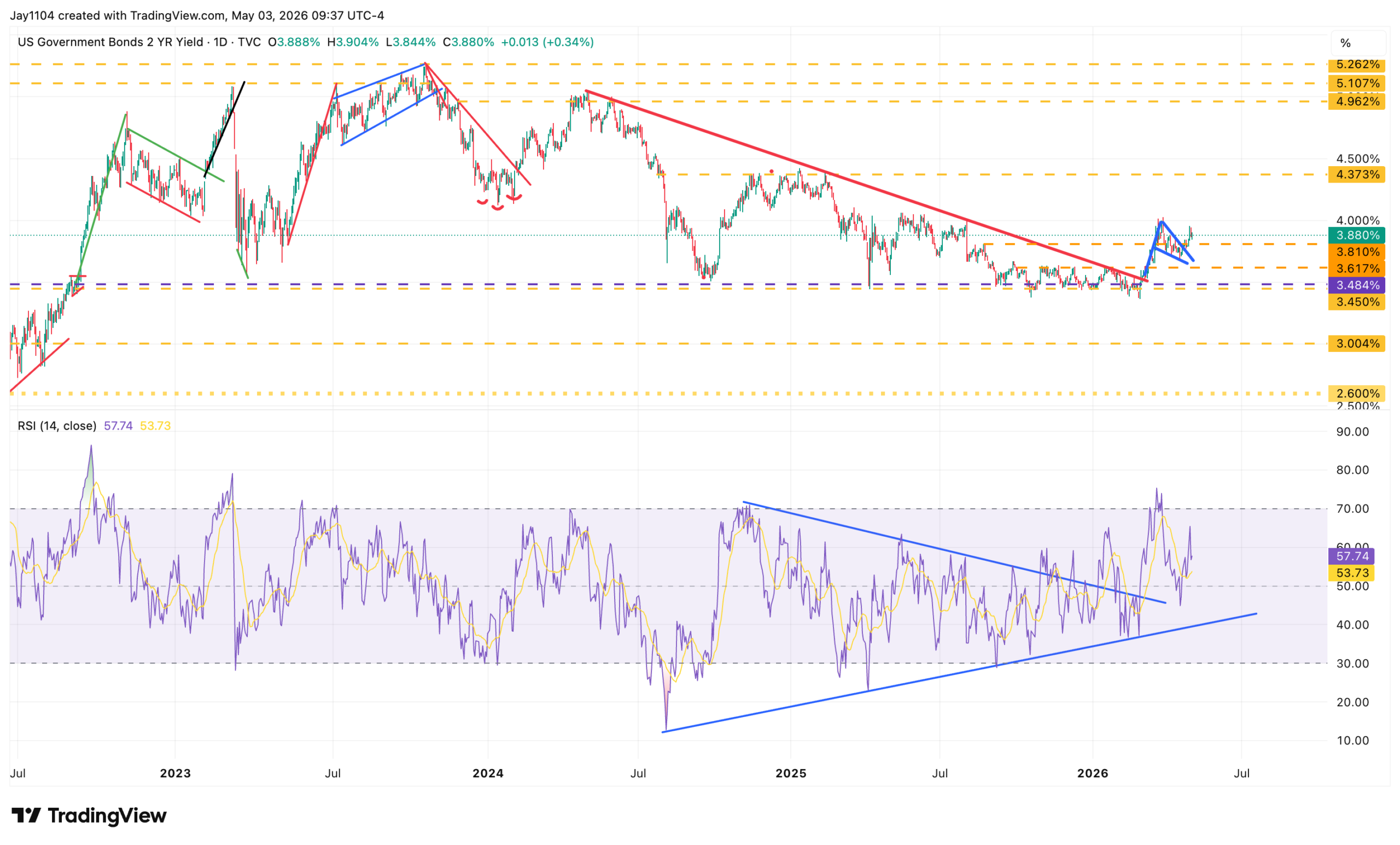Click the 10.00 tick on the RSI axis
This screenshot has width=1400, height=845.
coord(1353,741)
